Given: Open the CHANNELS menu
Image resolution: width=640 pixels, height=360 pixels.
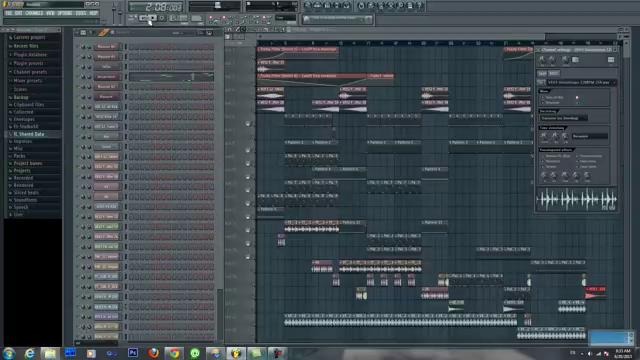Looking at the screenshot, I should tap(34, 13).
